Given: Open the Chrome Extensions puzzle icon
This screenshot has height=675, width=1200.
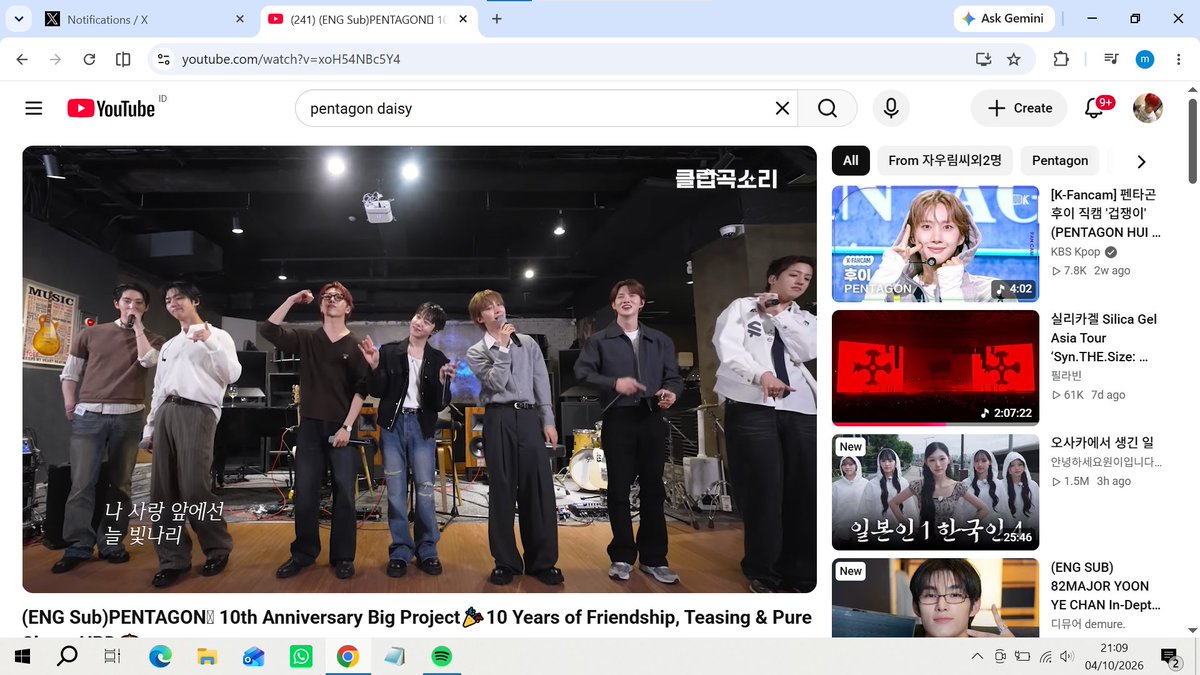Looking at the screenshot, I should 1061,59.
